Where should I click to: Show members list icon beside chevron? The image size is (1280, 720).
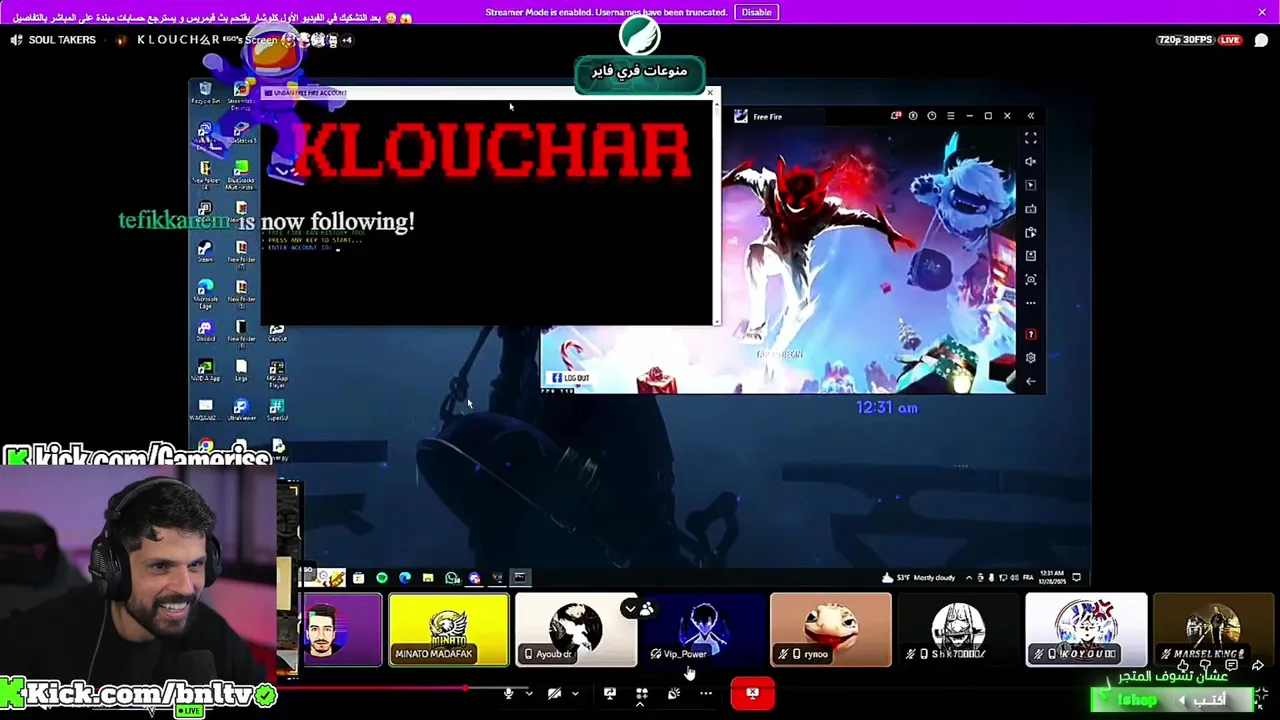[647, 607]
